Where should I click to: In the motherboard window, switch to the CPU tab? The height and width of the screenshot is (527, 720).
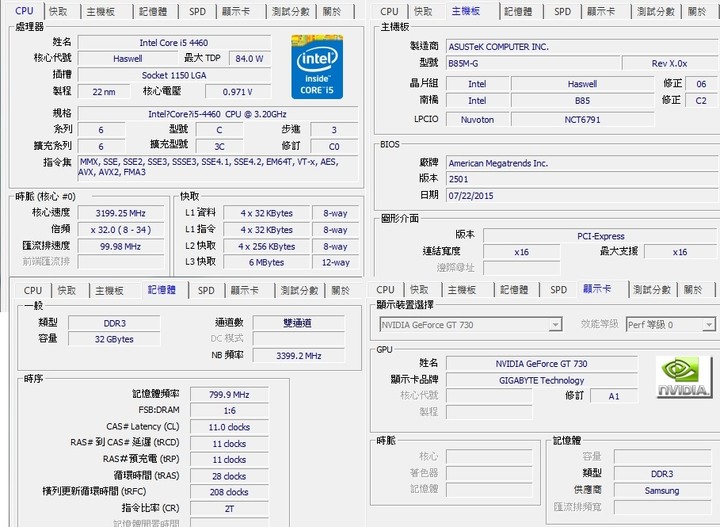(x=389, y=11)
